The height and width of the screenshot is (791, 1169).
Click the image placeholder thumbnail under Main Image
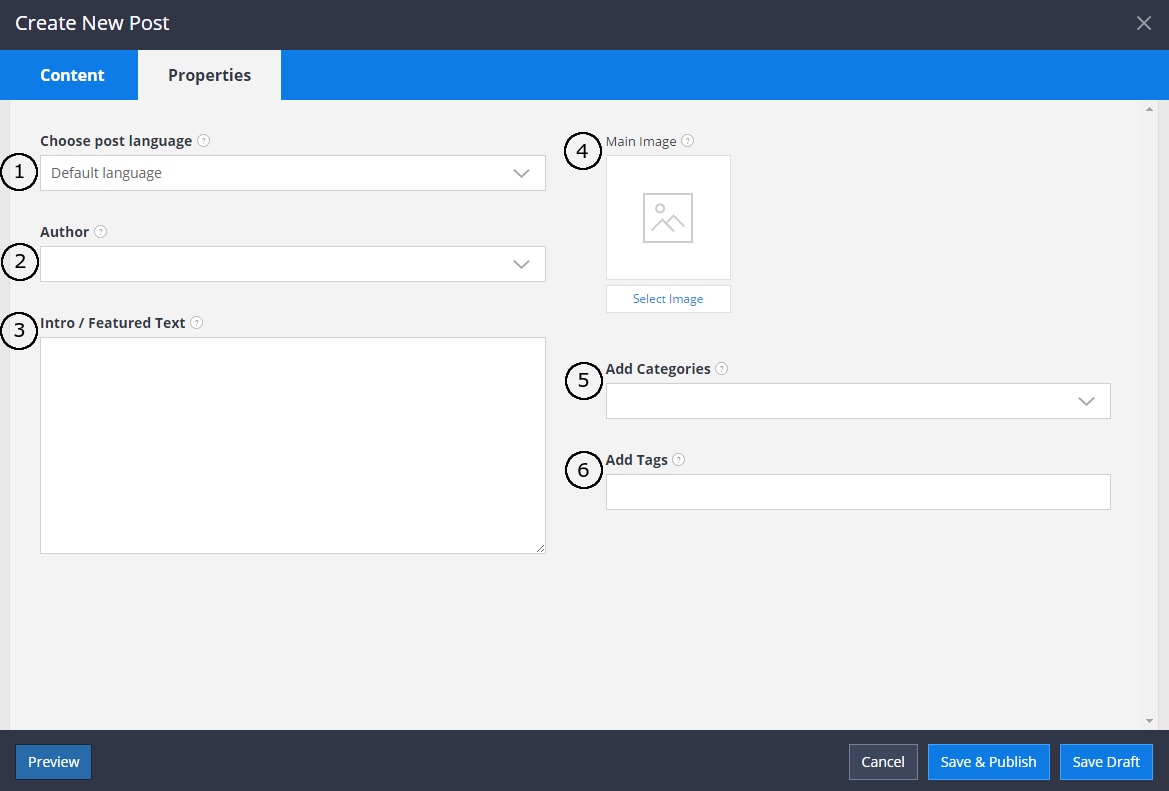pos(668,218)
